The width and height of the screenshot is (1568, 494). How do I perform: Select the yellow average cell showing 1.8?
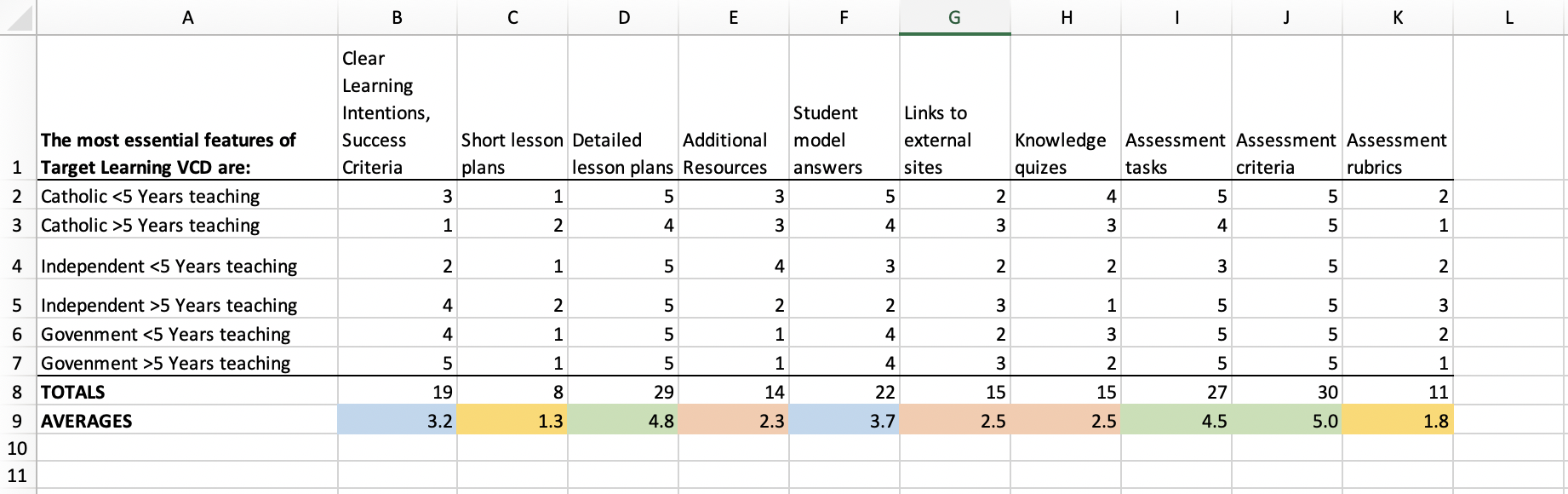coord(1396,420)
